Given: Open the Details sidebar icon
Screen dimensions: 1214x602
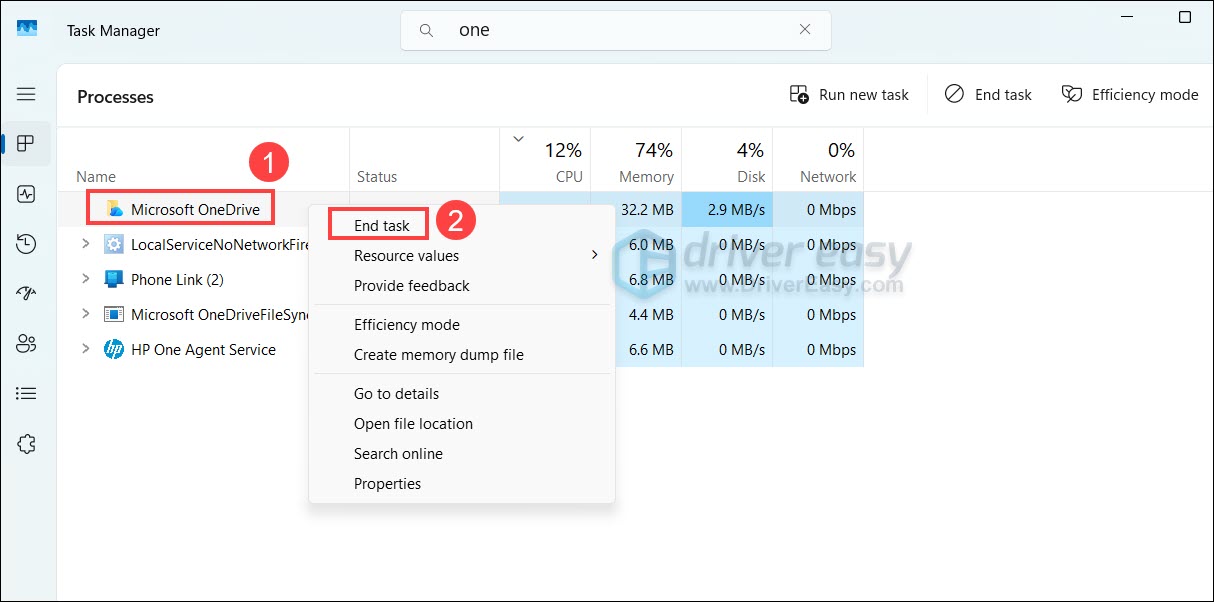Looking at the screenshot, I should coord(26,394).
